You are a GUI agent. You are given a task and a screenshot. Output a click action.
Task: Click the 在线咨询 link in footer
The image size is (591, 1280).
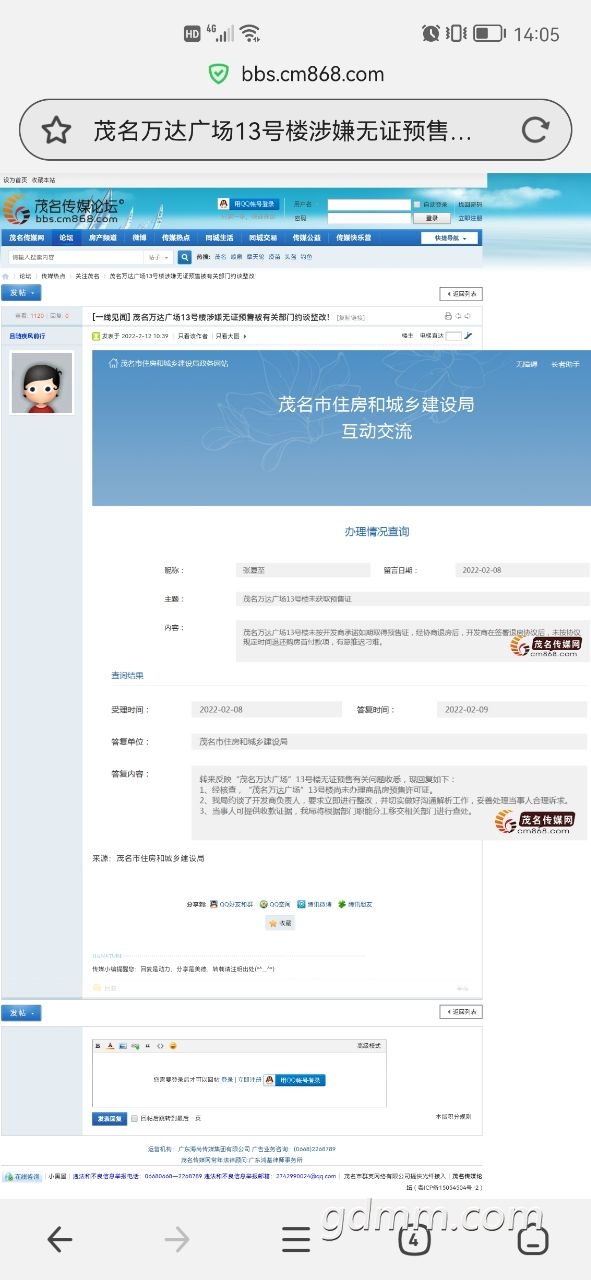(22, 1176)
